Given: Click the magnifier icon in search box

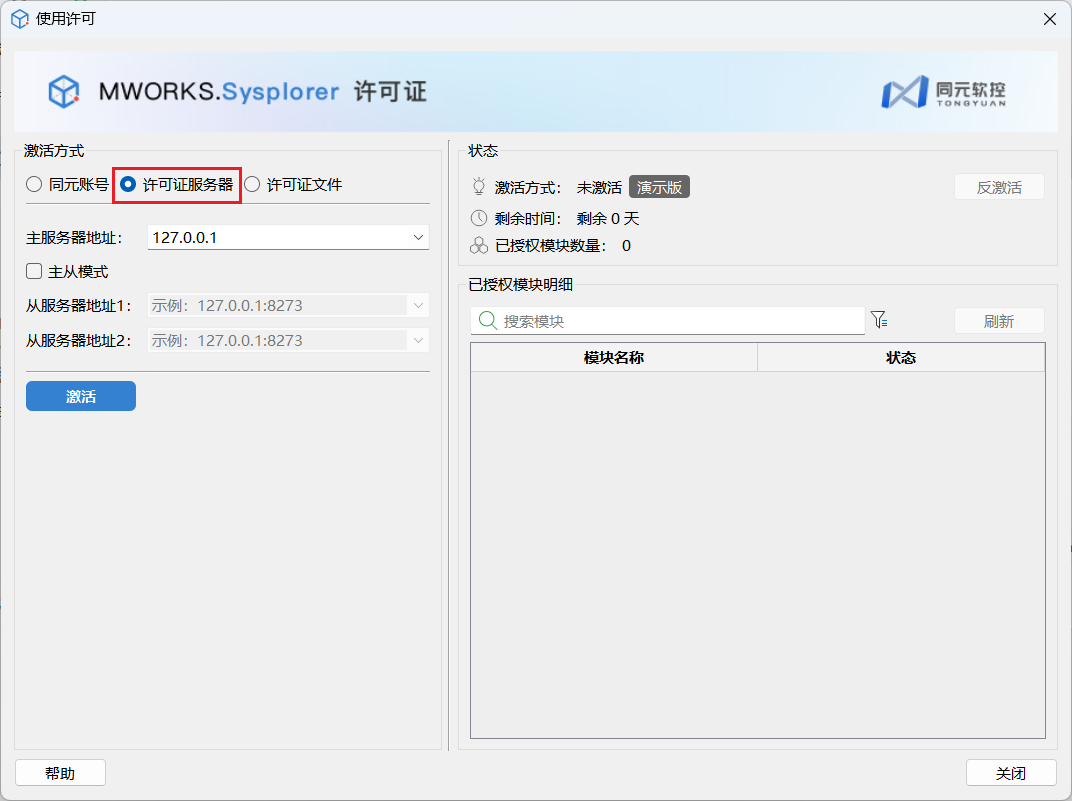Looking at the screenshot, I should click(487, 321).
